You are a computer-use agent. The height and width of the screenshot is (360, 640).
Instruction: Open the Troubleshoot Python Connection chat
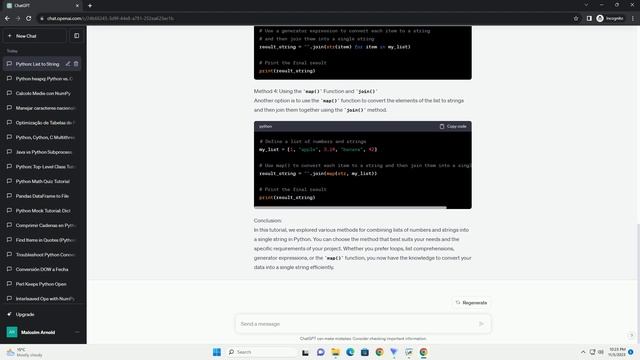pos(43,255)
